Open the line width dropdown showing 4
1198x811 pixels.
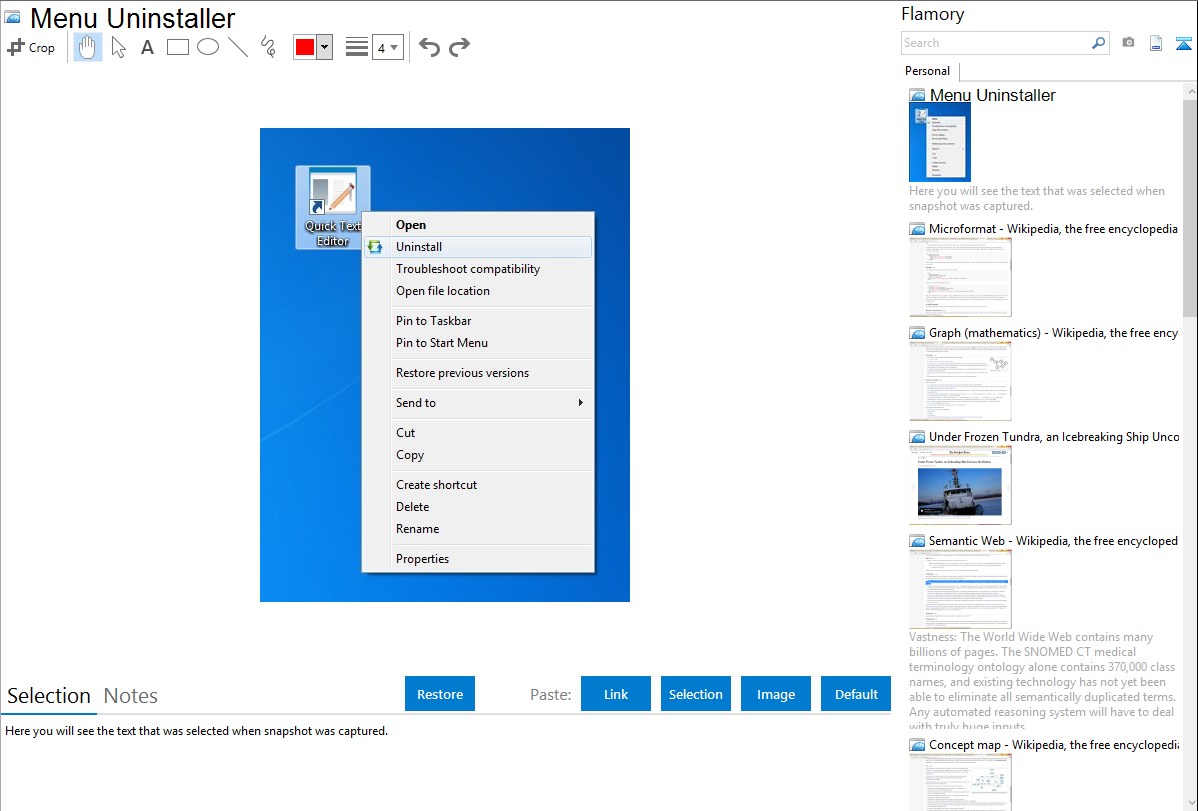coord(388,48)
